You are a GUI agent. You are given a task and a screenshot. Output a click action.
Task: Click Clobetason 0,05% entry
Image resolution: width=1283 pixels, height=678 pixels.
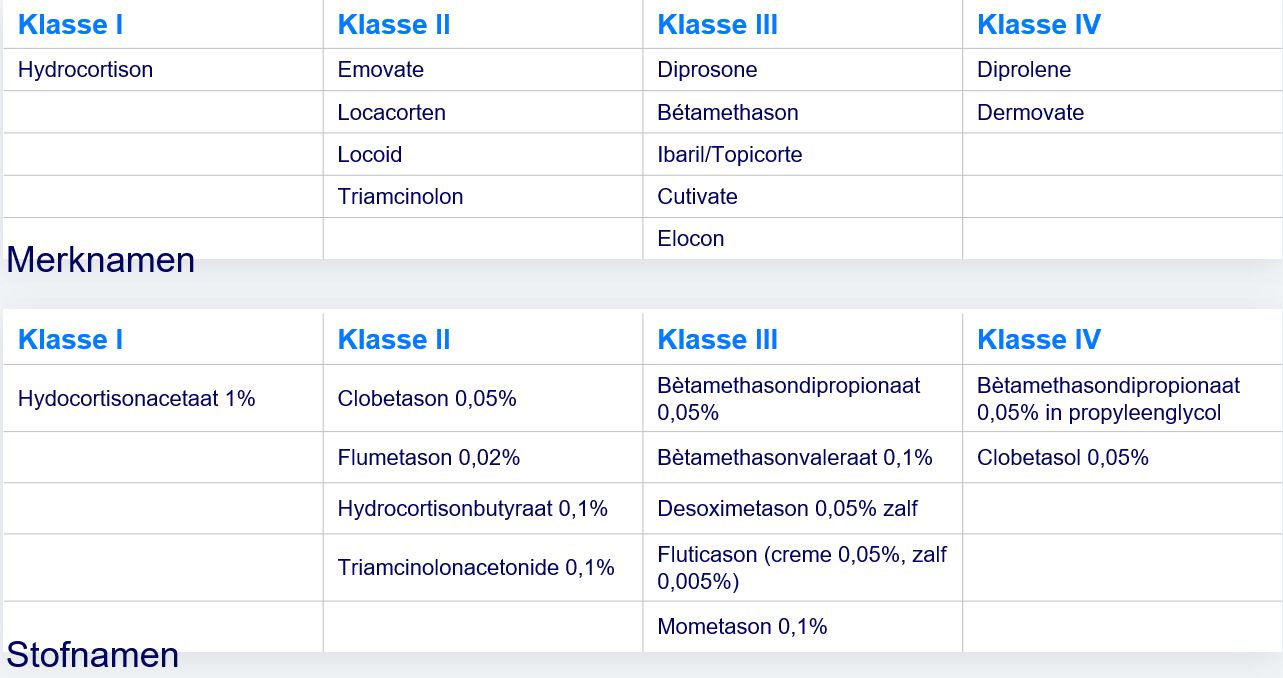427,398
